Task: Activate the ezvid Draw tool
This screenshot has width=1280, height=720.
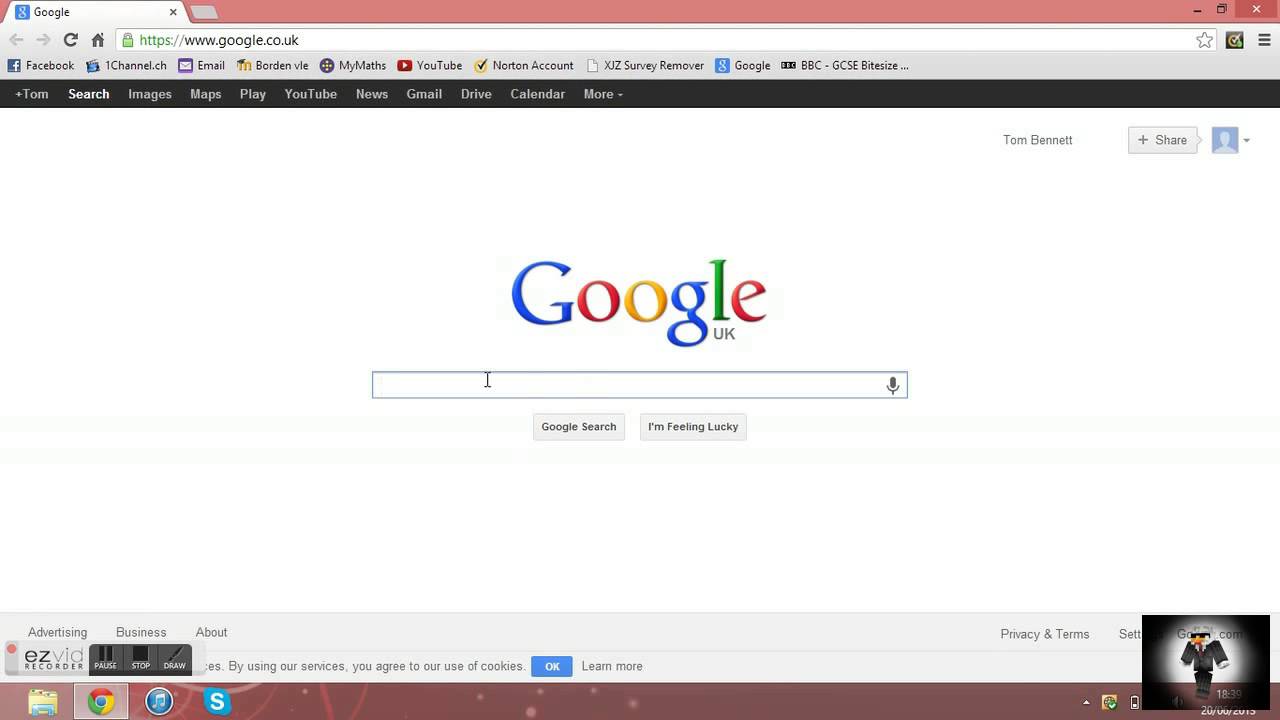Action: (175, 658)
